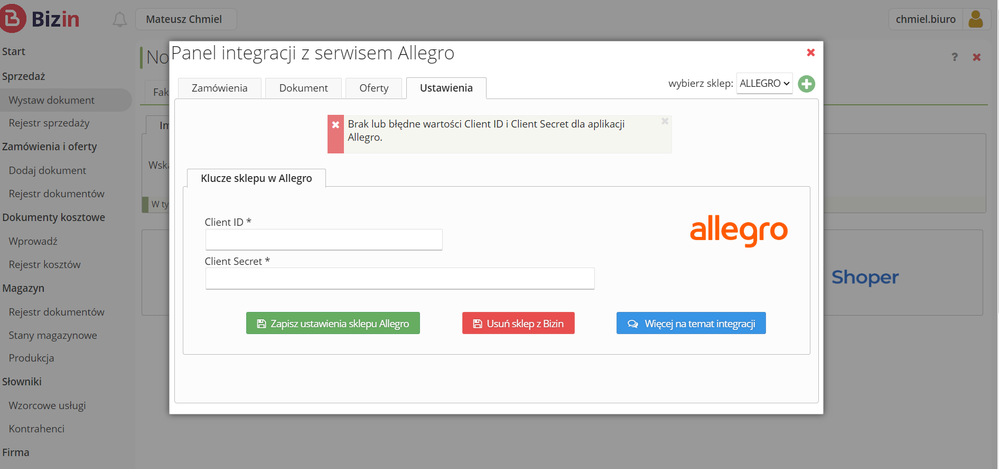The height and width of the screenshot is (469, 999).
Task: Open Rejestr kosztów in sidebar
Action: (x=45, y=264)
